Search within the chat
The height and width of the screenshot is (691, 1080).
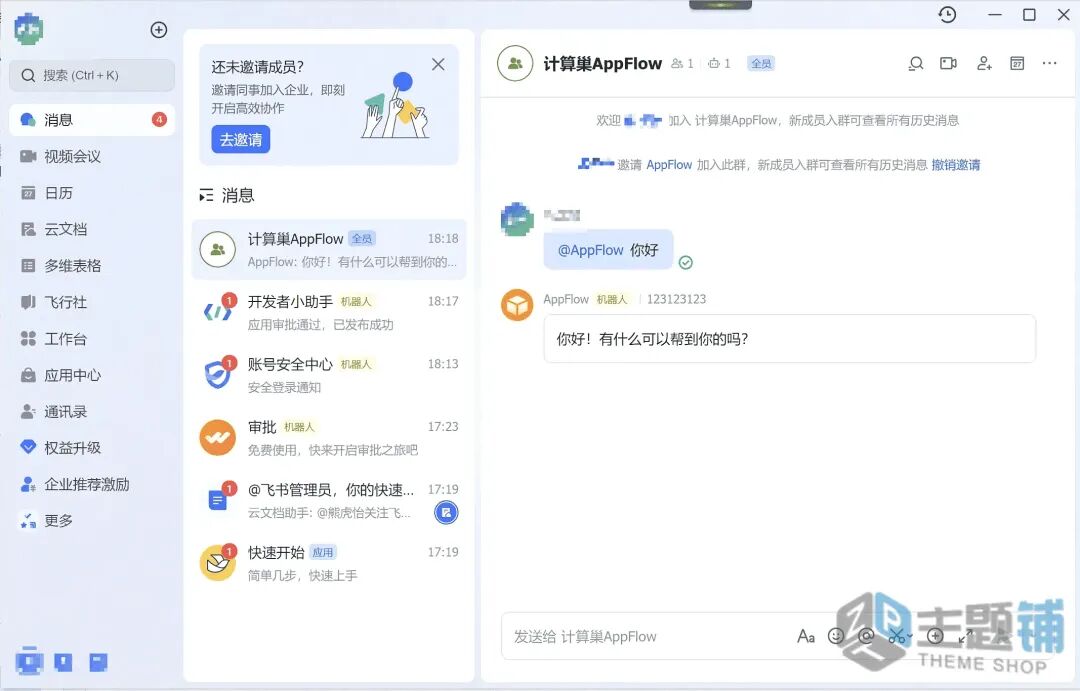click(915, 63)
